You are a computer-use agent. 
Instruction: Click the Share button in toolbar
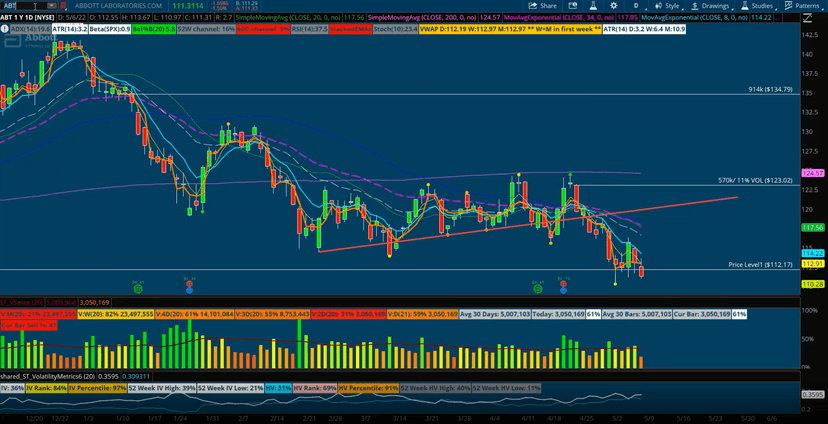pyautogui.click(x=542, y=6)
